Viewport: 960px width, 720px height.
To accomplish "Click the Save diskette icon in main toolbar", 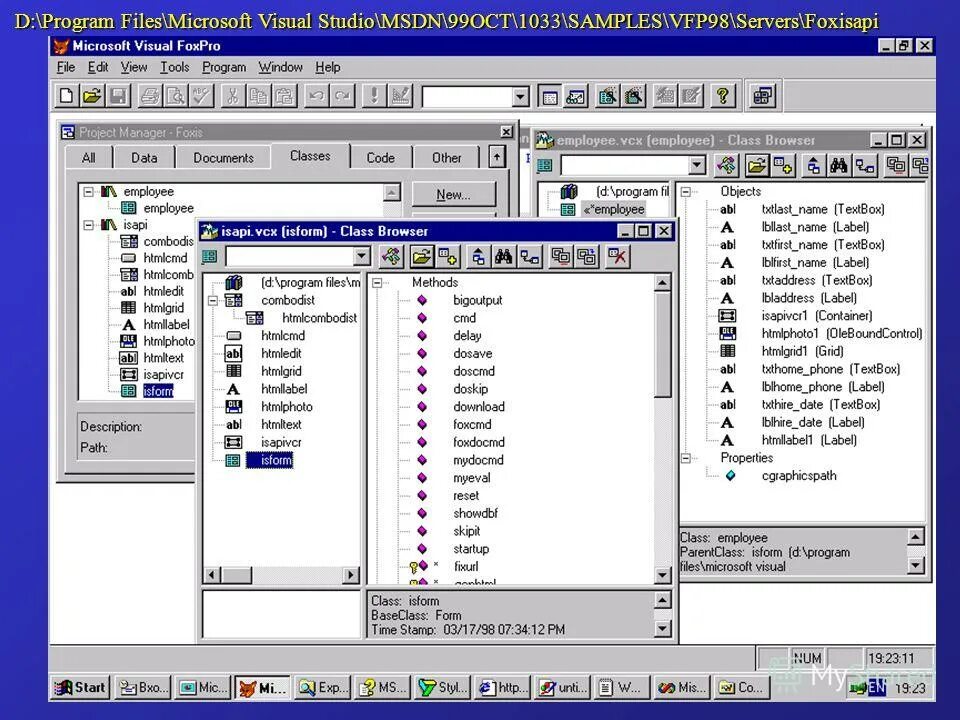I will point(118,96).
